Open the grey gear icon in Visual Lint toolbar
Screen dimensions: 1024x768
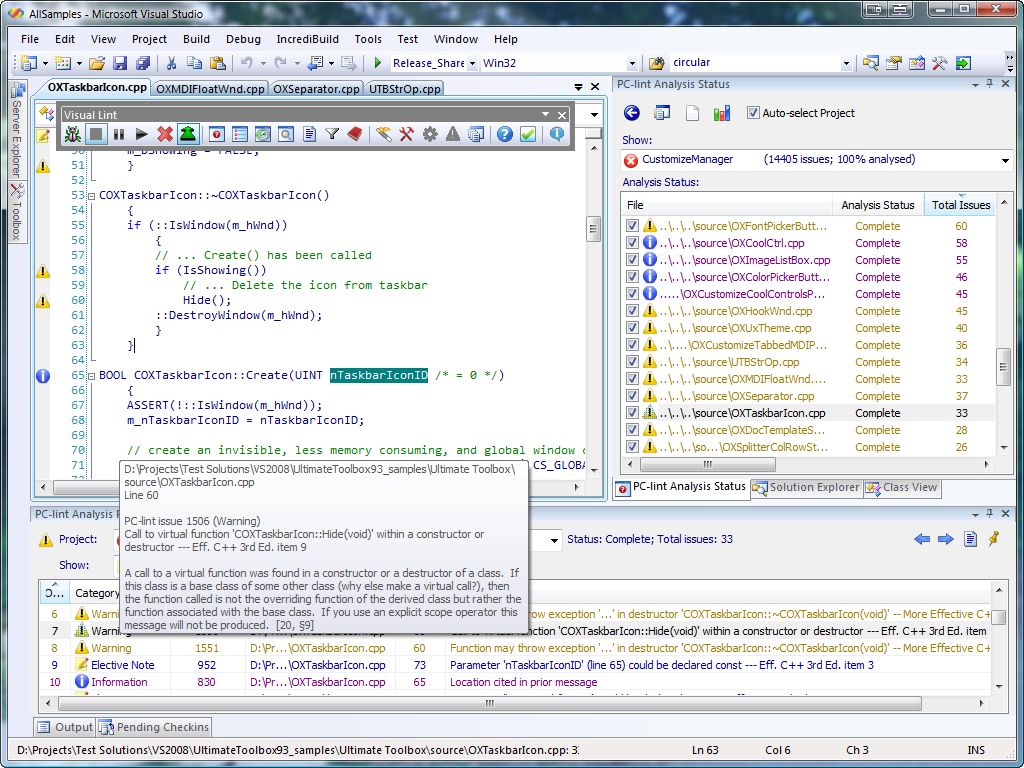coord(430,135)
